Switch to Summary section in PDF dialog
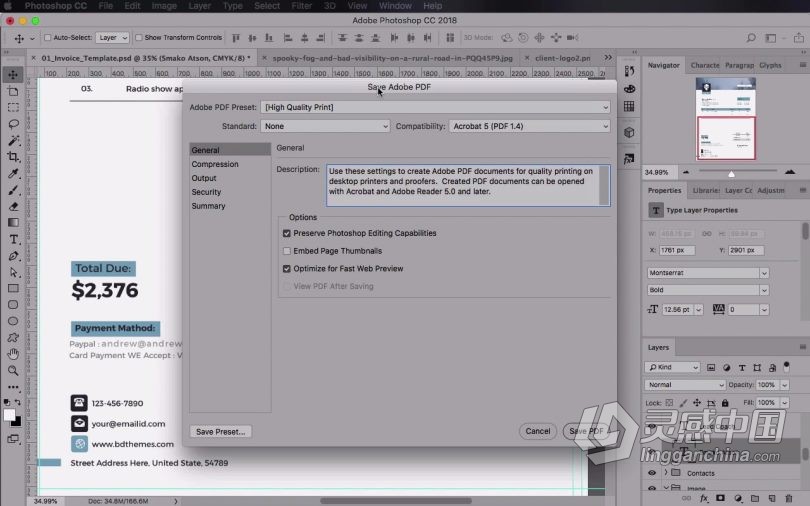810x506 pixels. point(208,206)
